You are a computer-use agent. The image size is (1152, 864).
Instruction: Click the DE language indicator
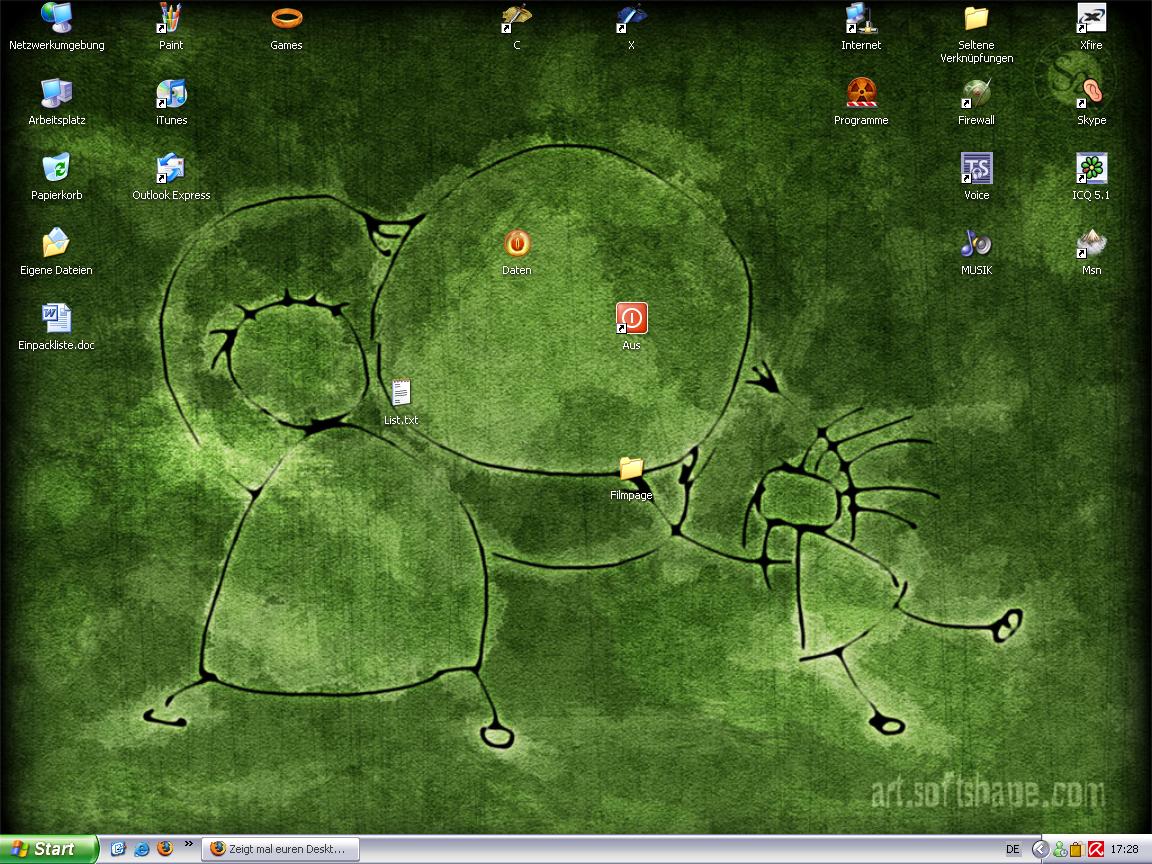coord(1012,849)
